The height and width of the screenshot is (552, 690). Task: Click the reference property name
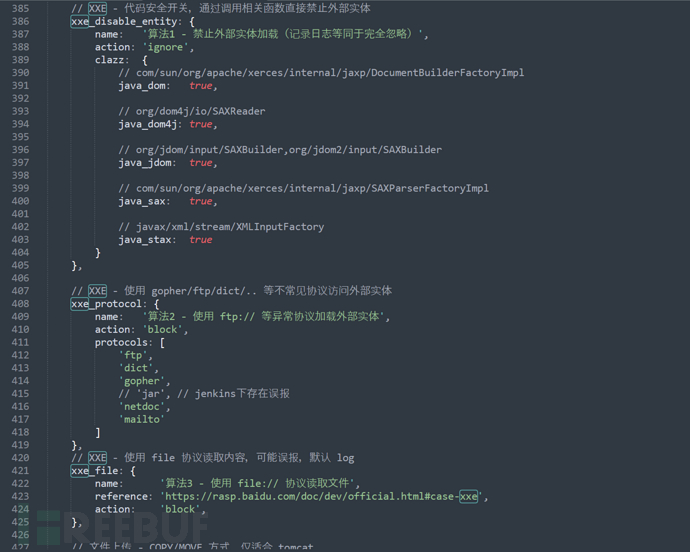click(121, 497)
